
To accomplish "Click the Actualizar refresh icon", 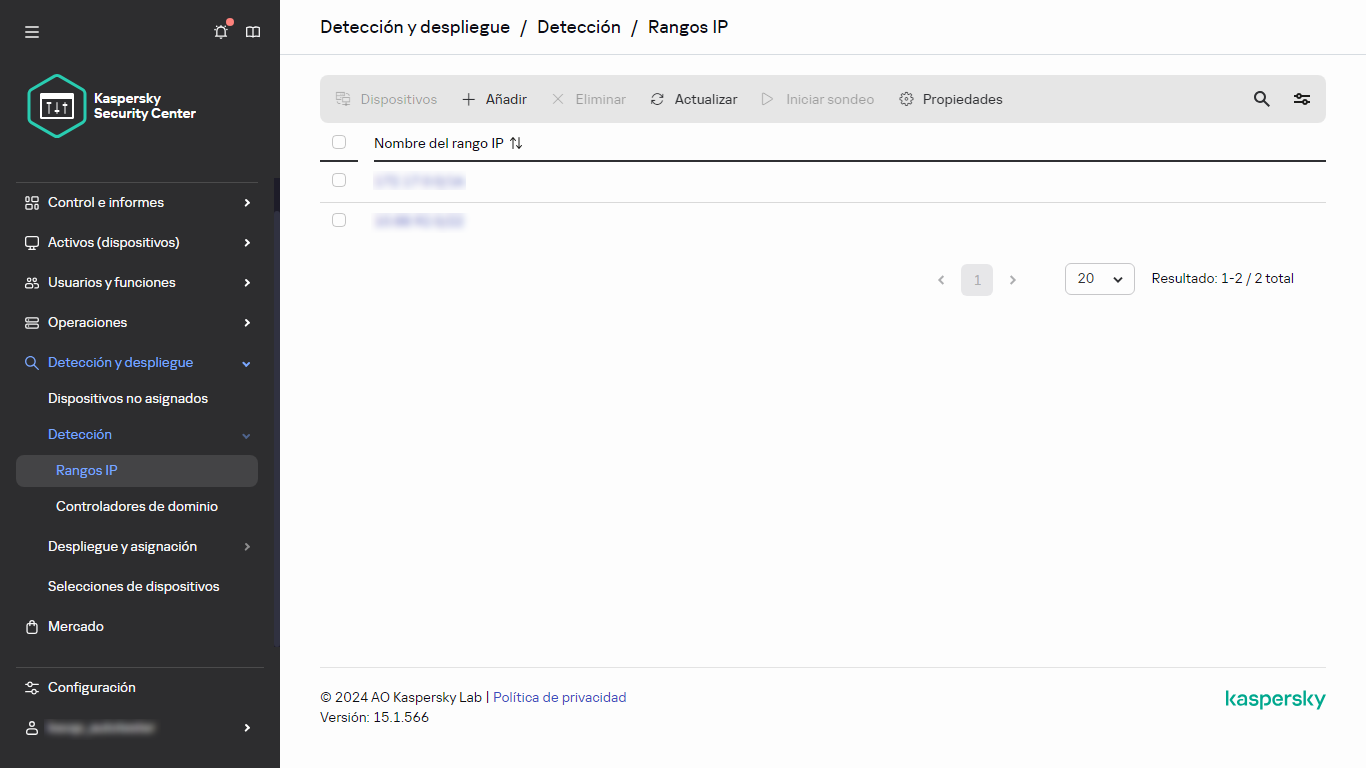I will (x=694, y=99).
